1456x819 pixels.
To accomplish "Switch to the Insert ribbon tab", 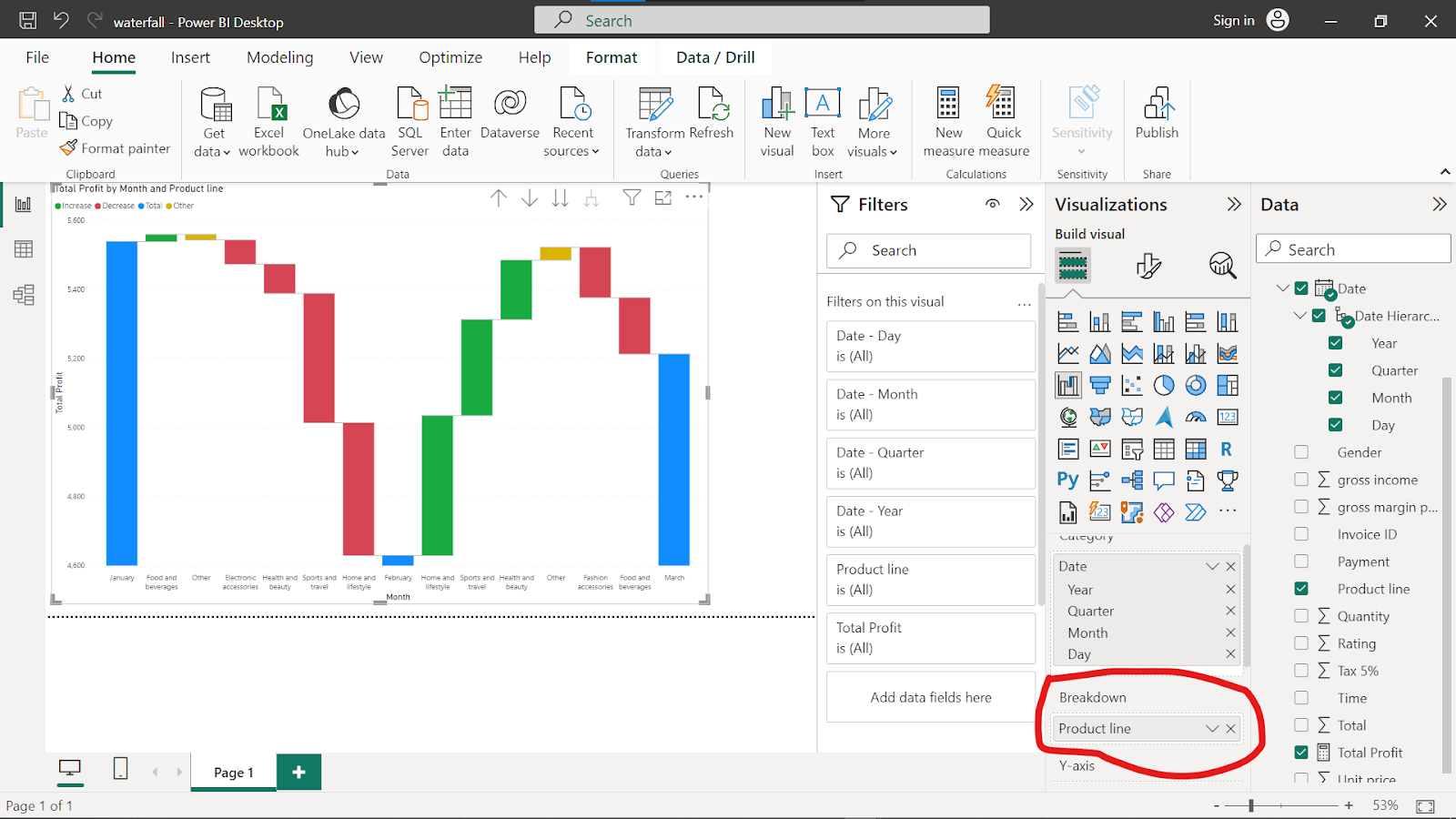I will tap(190, 57).
